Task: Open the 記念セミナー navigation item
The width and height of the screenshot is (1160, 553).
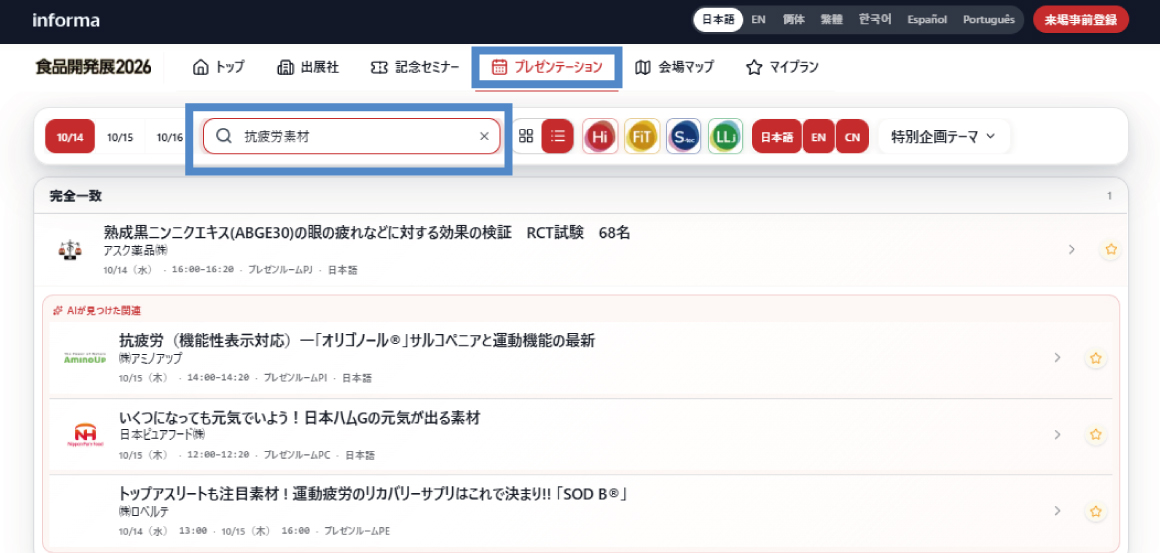Action: click(x=414, y=67)
